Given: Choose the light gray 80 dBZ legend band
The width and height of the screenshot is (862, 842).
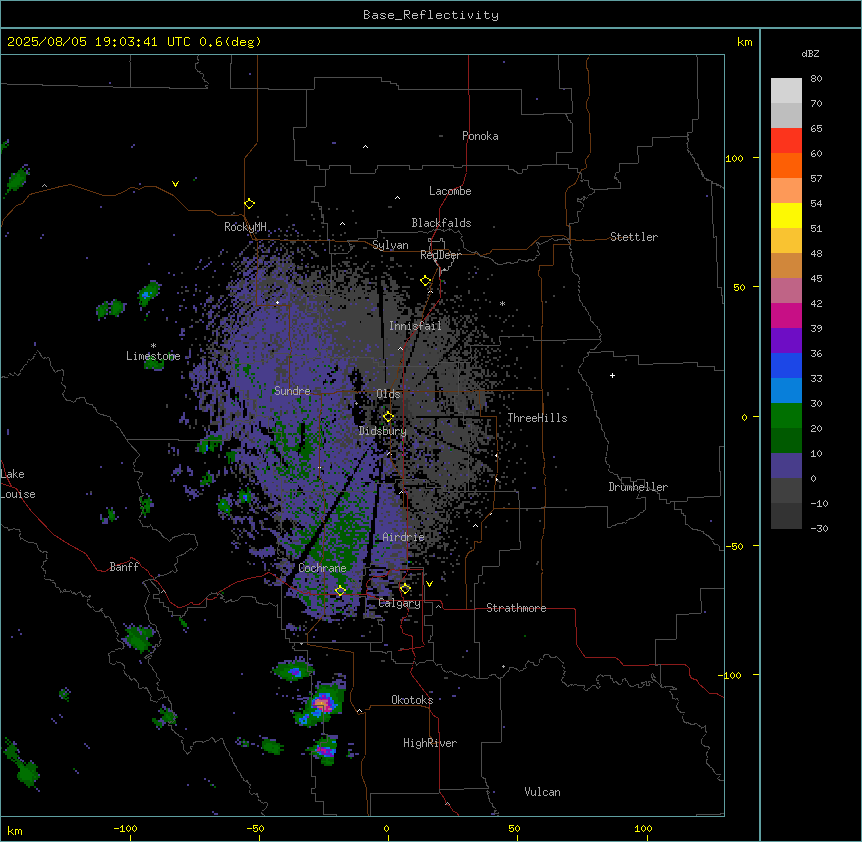Looking at the screenshot, I should pyautogui.click(x=786, y=91).
